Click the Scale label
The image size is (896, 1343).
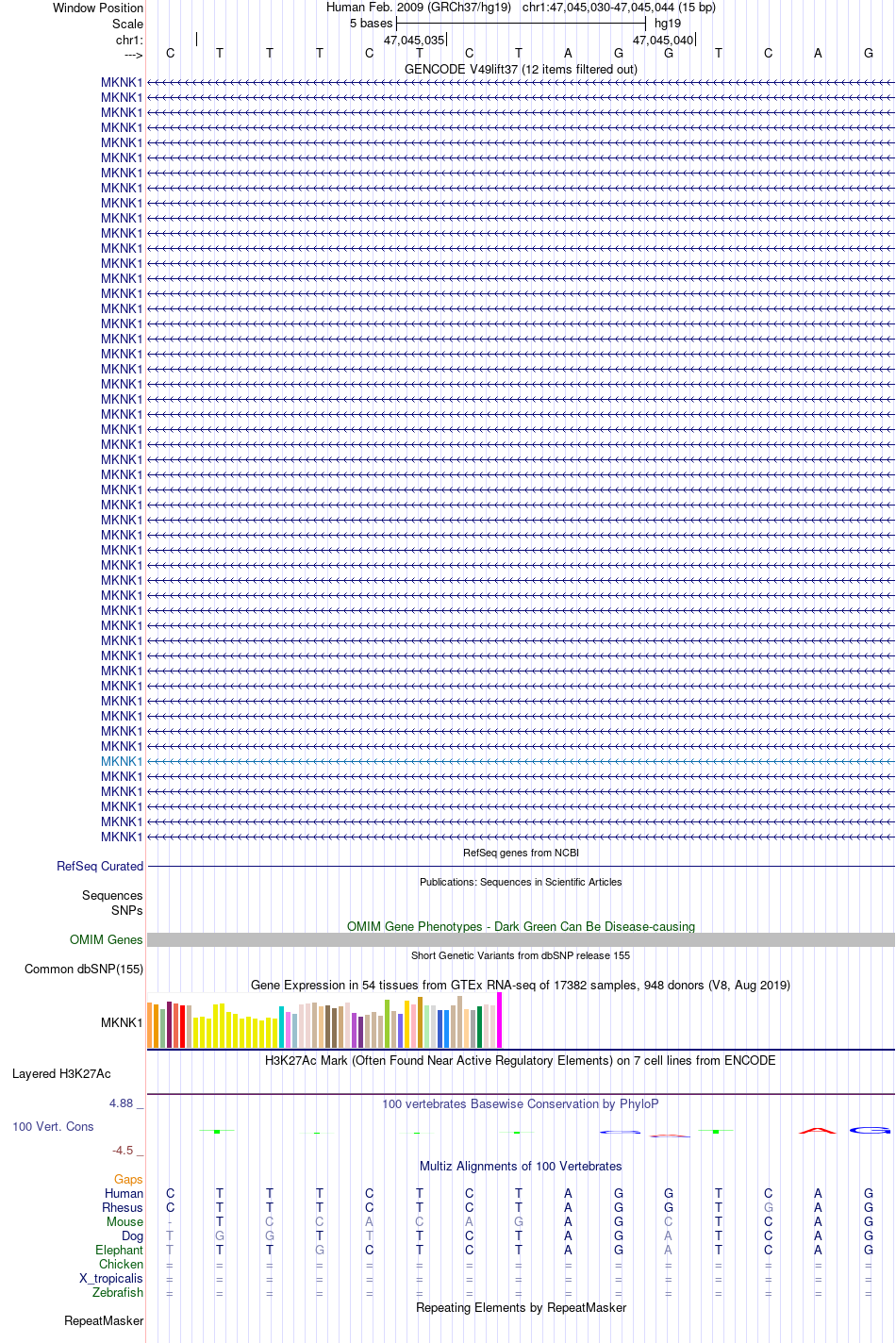tap(127, 24)
